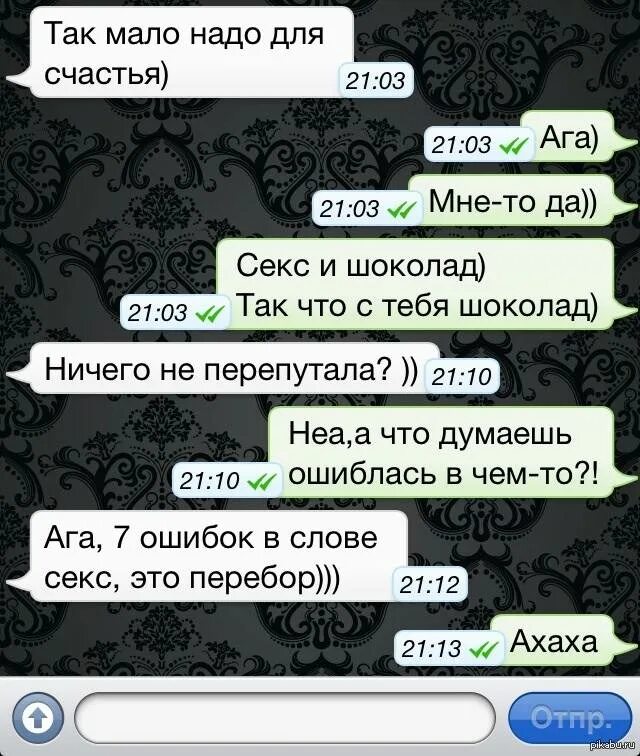Tap the 'Мне-то да))' message bubble
Viewport: 640px width, 756px height.
(512, 201)
